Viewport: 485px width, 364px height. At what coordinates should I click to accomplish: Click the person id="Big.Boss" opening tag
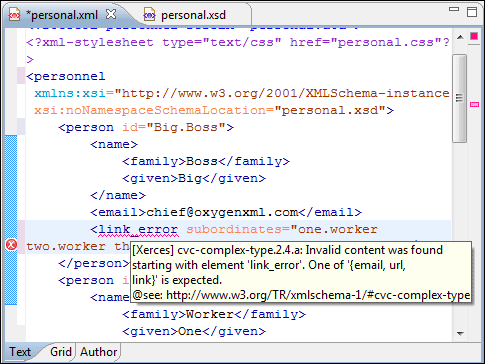tap(146, 127)
